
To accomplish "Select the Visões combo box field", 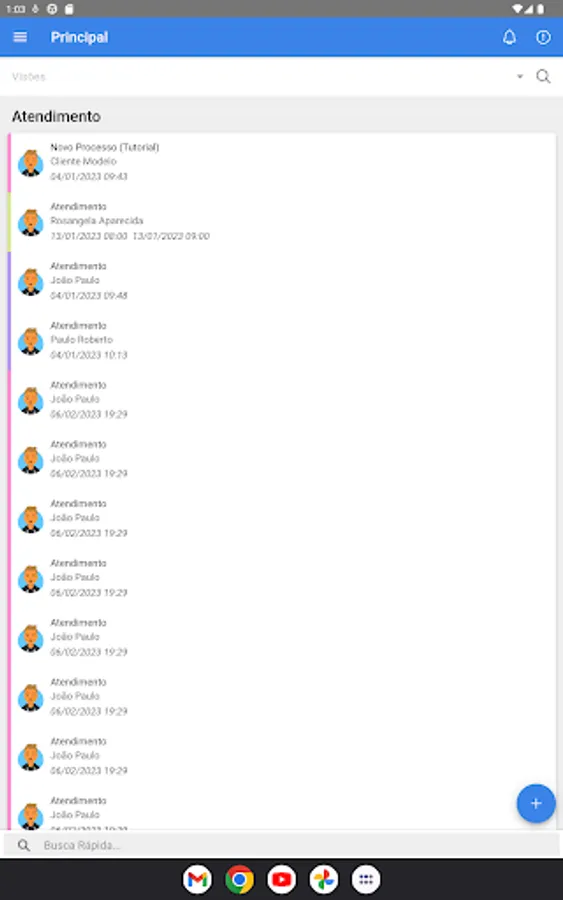I will (x=267, y=76).
